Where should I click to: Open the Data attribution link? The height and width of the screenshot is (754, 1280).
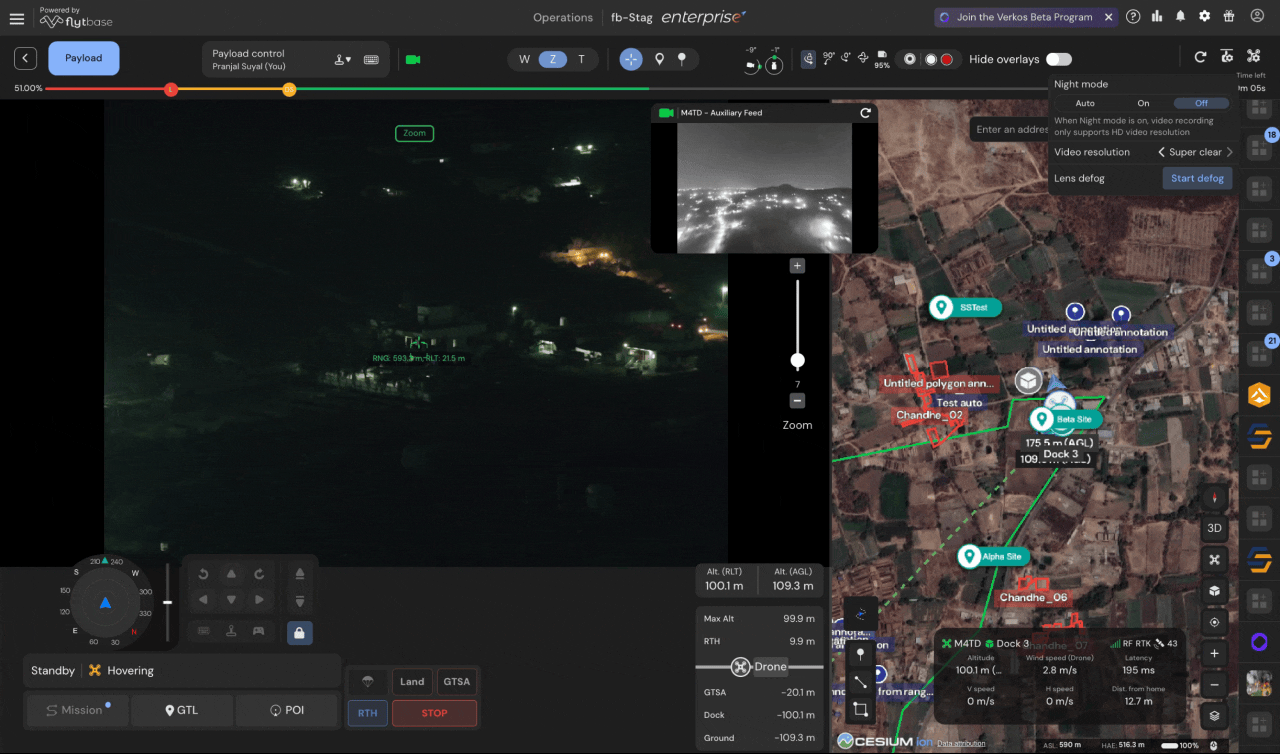click(x=960, y=743)
